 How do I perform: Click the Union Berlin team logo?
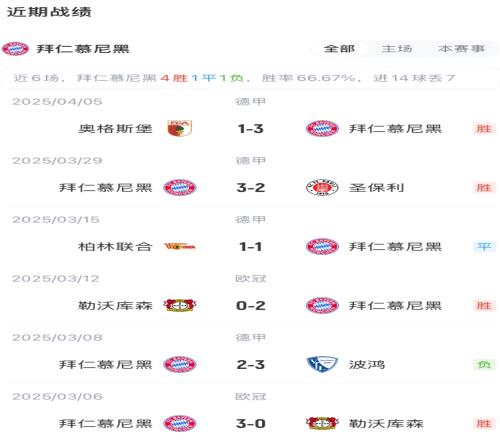(x=179, y=247)
